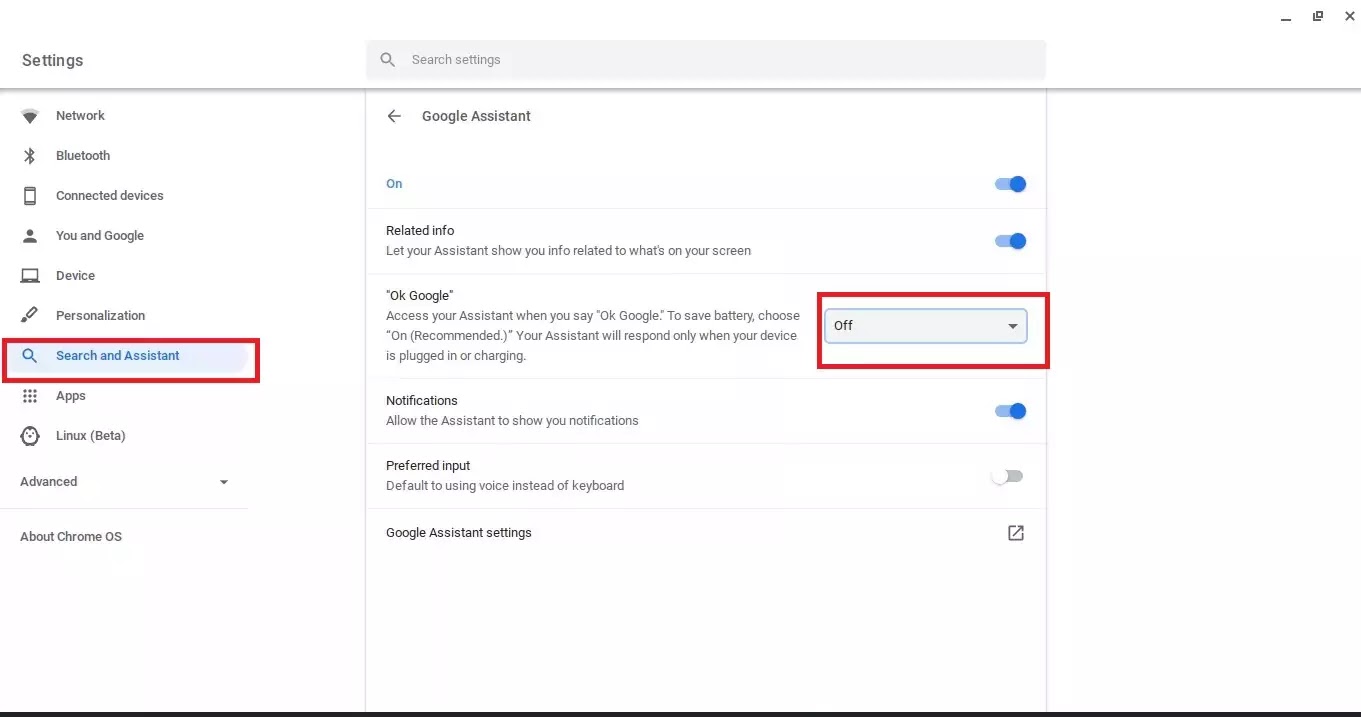Enable the Preferred input voice toggle
Viewport: 1361px width, 717px height.
pyautogui.click(x=1007, y=476)
